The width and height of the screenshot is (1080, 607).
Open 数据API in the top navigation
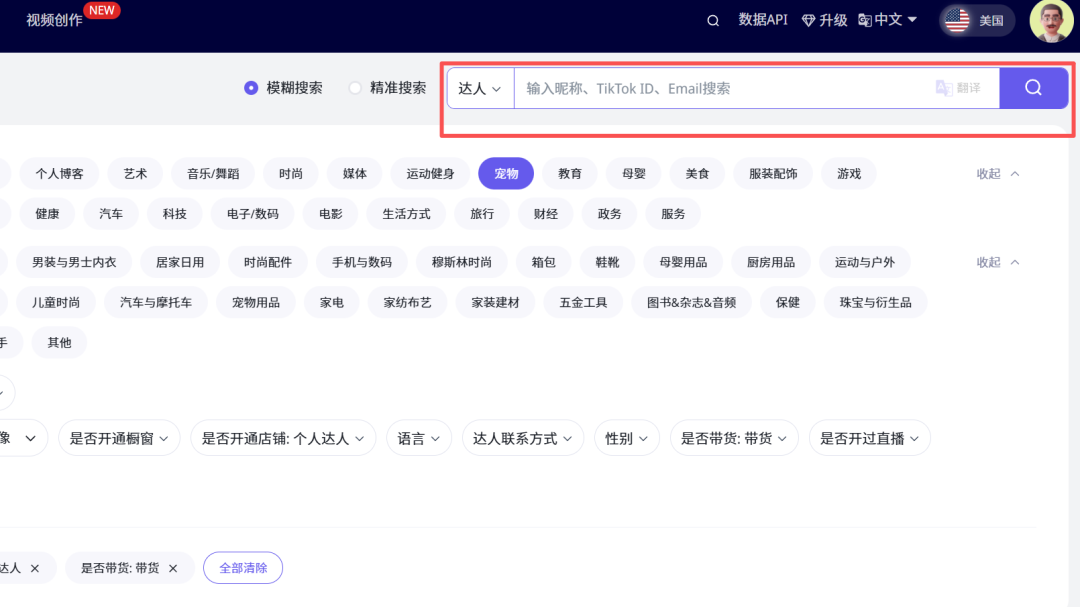pyautogui.click(x=763, y=20)
